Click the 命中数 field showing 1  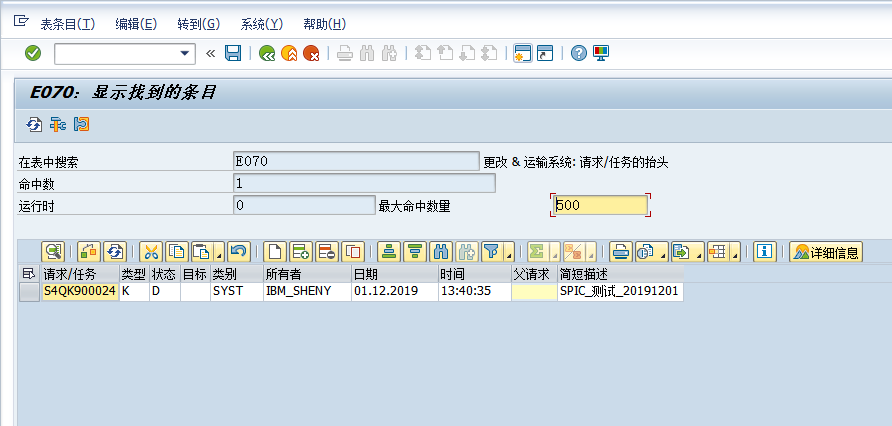(x=364, y=183)
